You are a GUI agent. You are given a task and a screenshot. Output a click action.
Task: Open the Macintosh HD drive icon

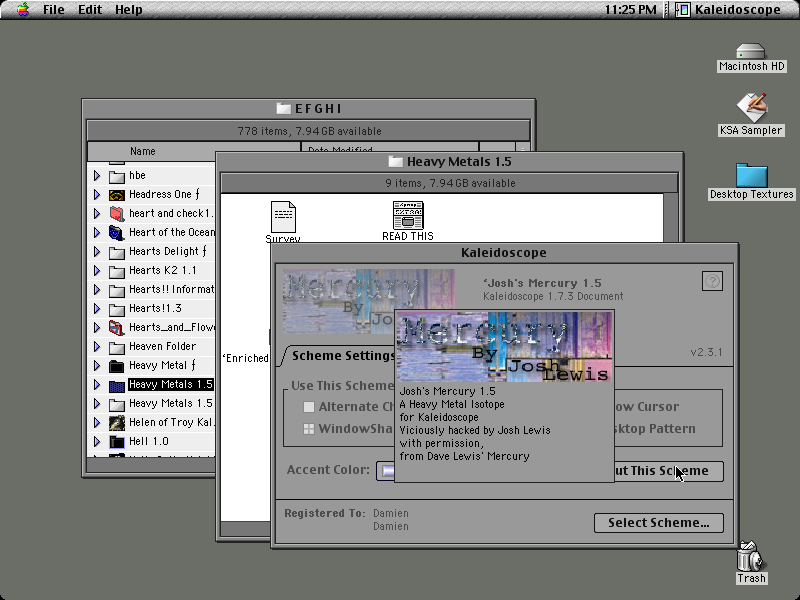tap(751, 52)
